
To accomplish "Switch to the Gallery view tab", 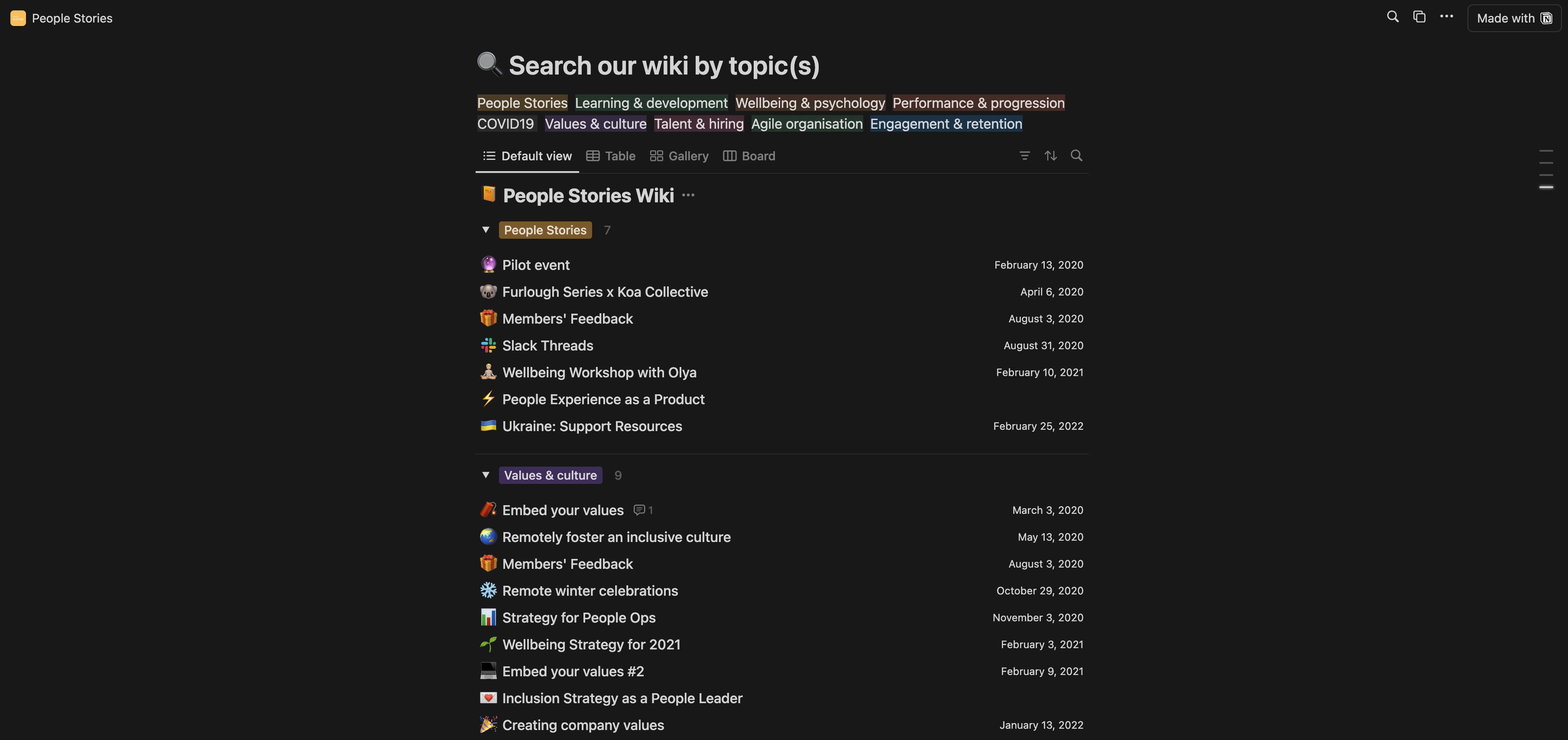I will (679, 156).
